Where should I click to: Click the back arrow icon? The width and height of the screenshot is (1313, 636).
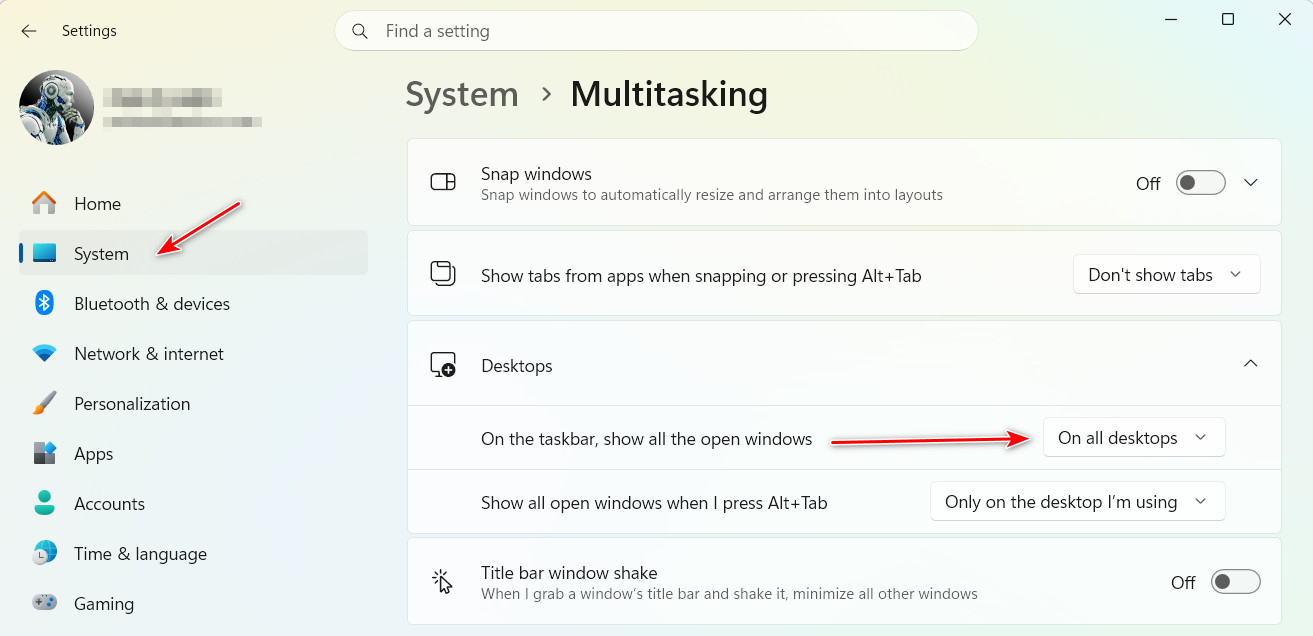click(29, 31)
